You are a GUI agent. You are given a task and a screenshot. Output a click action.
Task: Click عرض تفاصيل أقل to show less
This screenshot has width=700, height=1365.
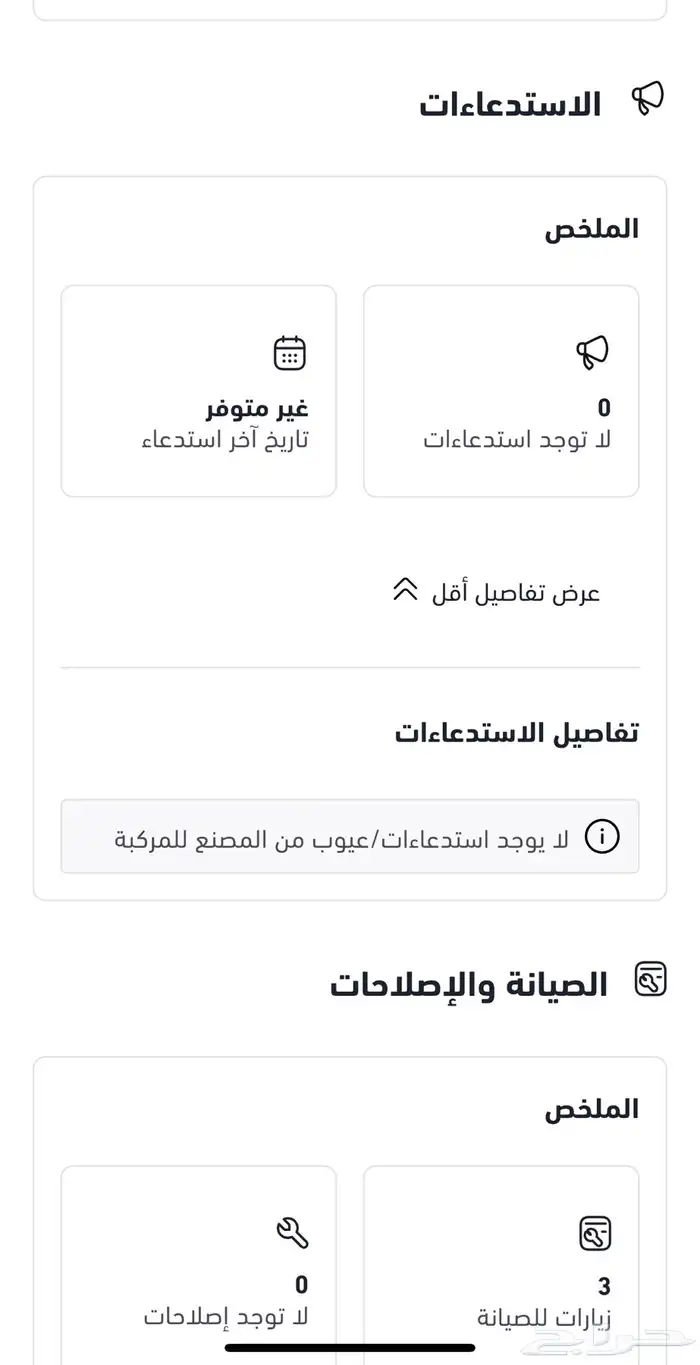coord(516,593)
